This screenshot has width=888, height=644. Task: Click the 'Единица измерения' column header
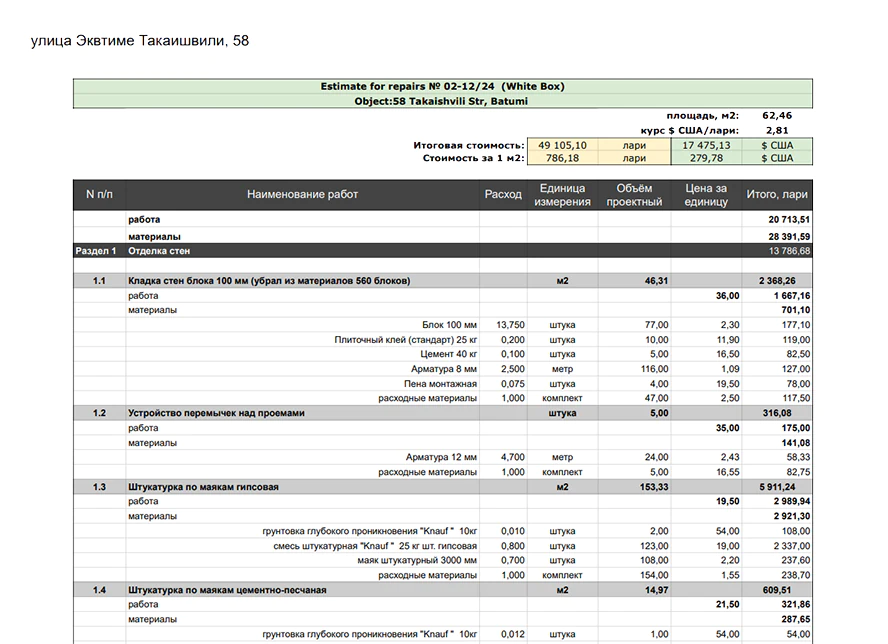[562, 195]
